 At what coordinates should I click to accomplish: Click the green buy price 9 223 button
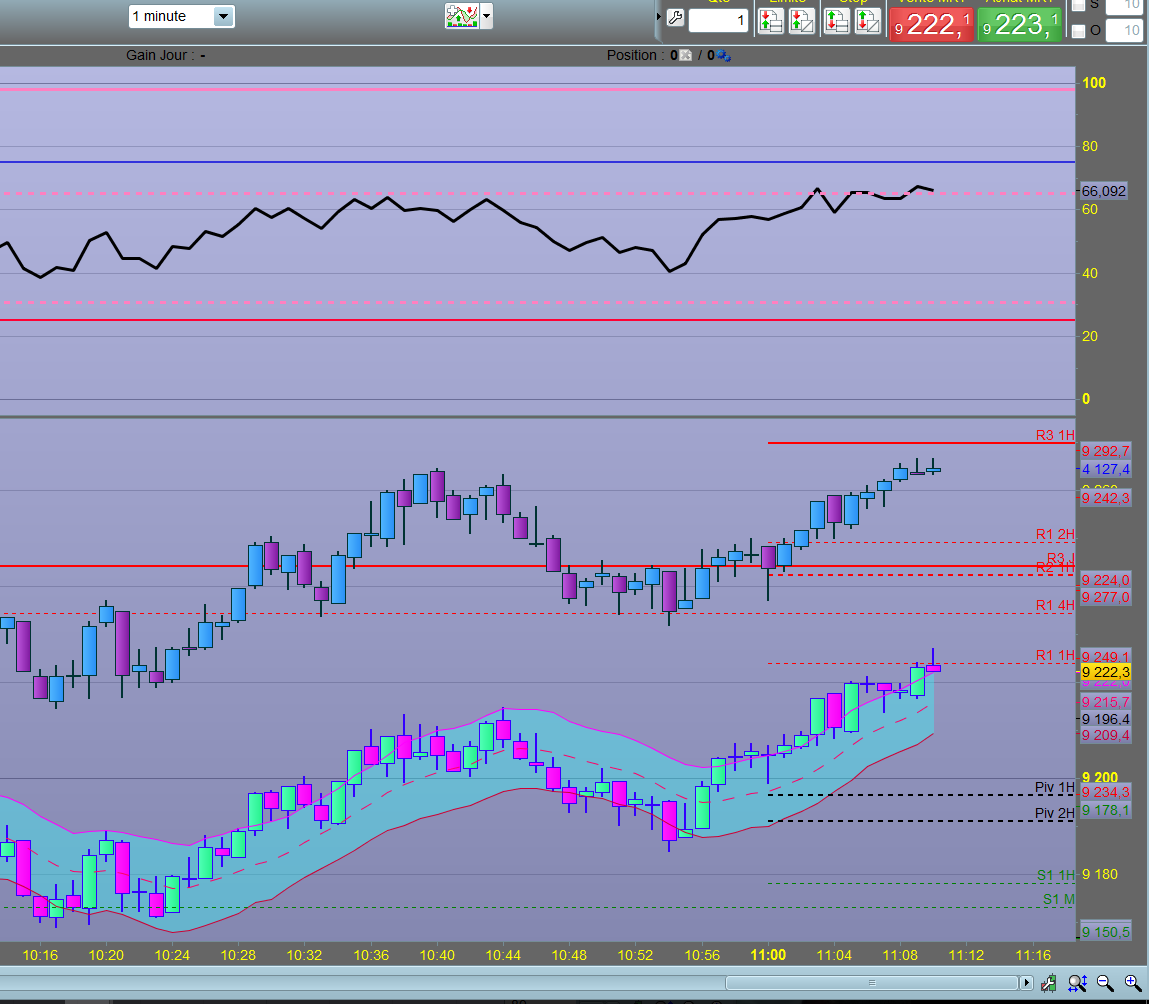click(1019, 24)
